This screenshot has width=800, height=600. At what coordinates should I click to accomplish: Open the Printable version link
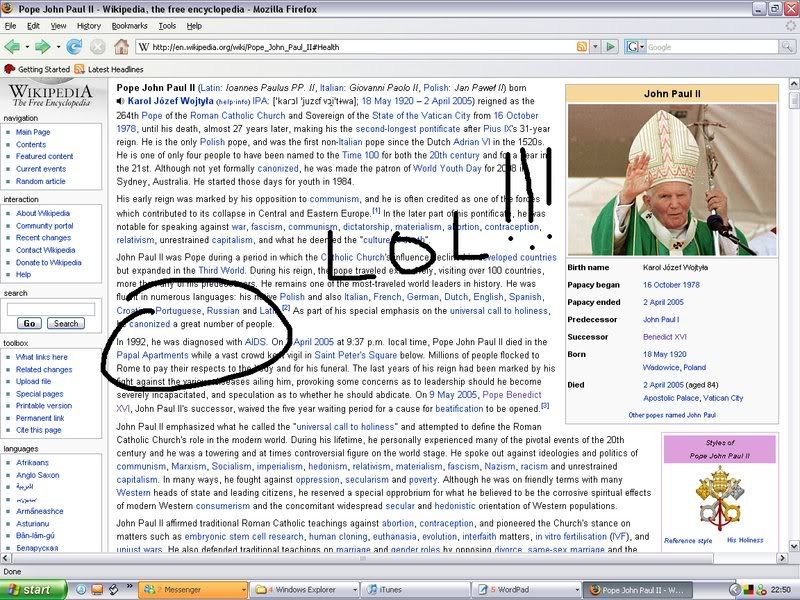44,406
